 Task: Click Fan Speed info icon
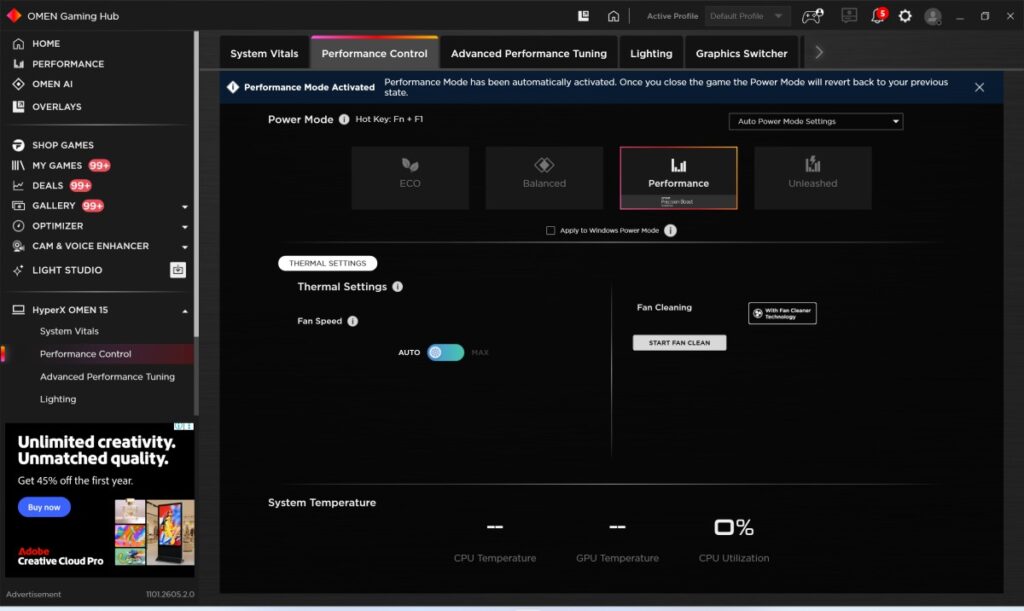pyautogui.click(x=353, y=321)
